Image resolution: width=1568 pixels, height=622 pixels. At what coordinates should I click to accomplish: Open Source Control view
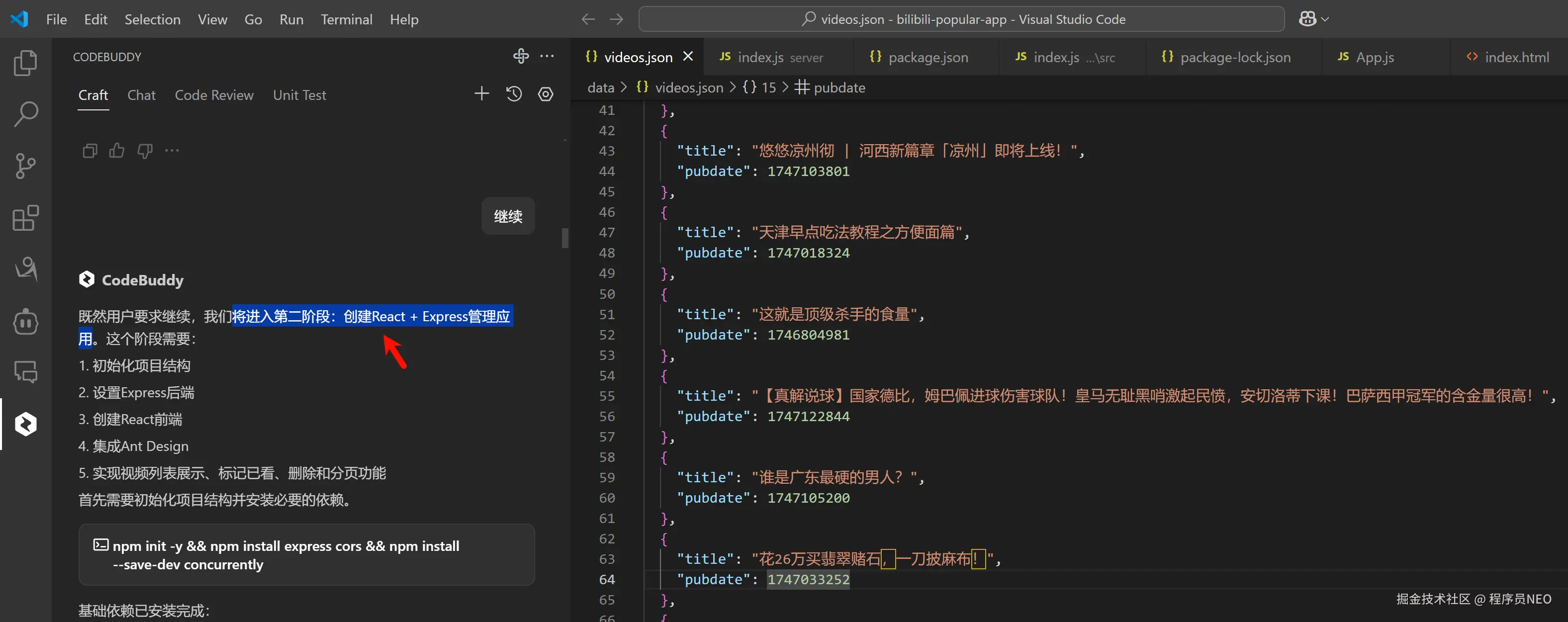click(x=25, y=166)
